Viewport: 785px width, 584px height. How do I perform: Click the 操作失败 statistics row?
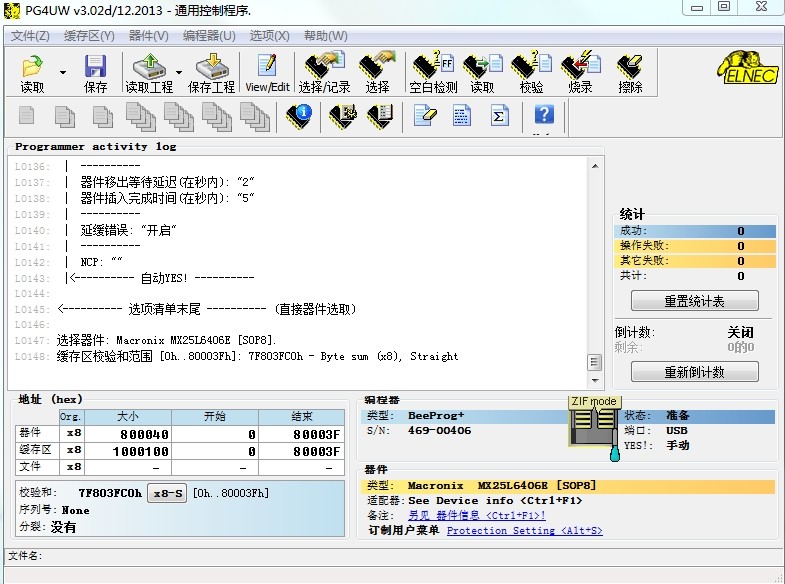695,246
